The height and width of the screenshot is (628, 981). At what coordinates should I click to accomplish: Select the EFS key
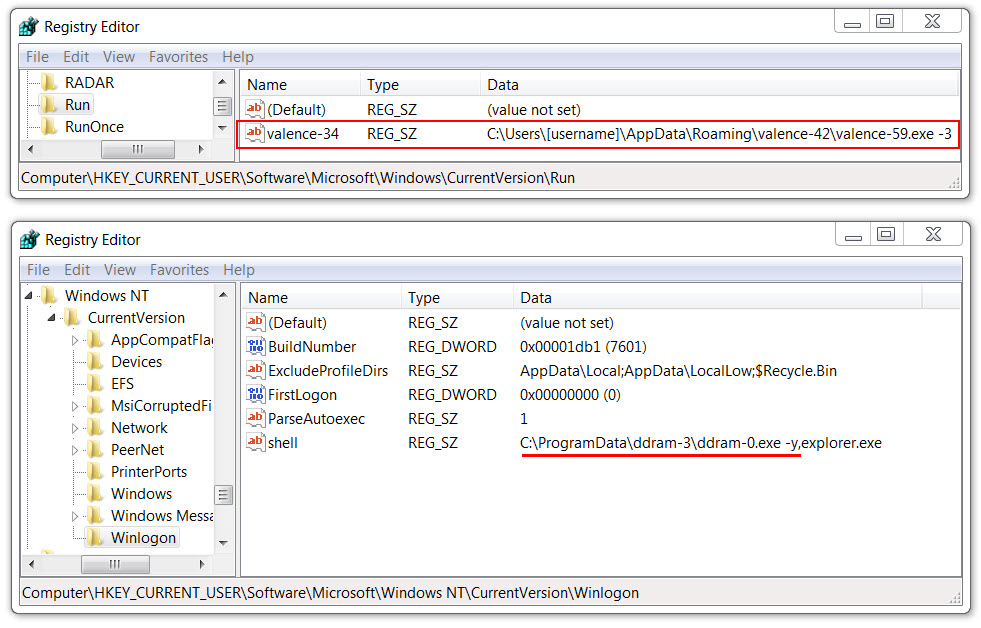coord(123,383)
